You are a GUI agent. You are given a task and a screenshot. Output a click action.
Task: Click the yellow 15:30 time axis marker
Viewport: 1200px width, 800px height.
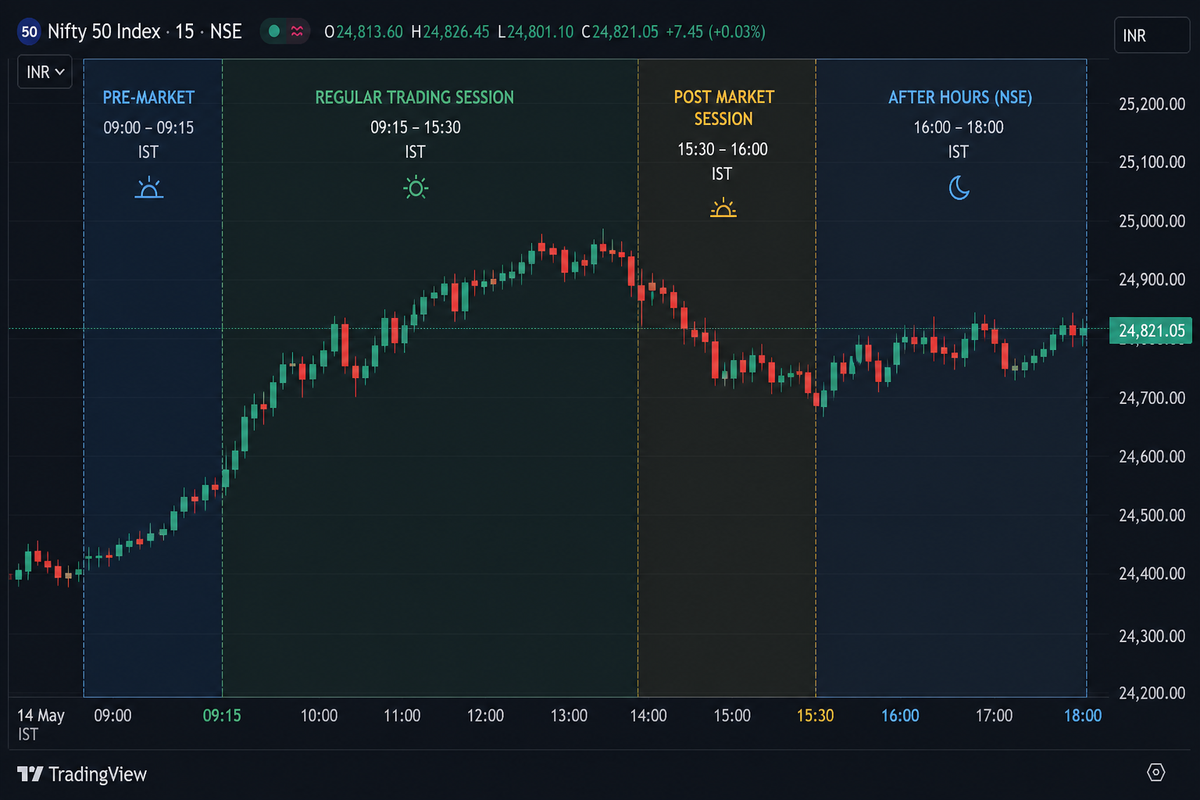tap(815, 716)
